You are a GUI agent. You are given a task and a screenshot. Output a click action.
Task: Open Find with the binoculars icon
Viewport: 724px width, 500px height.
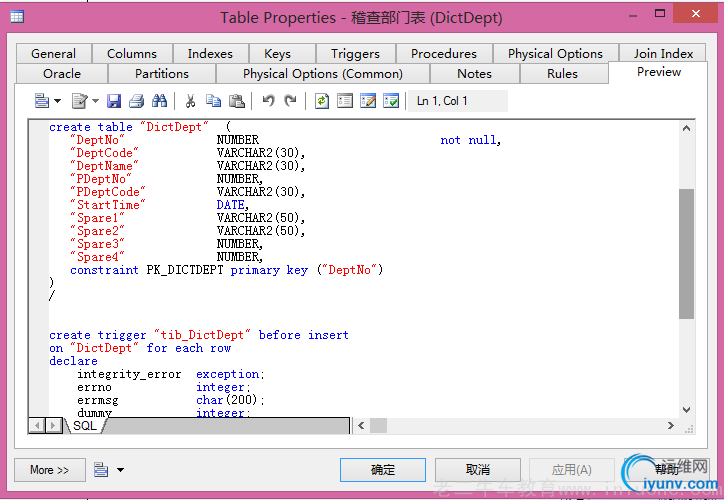(x=159, y=101)
